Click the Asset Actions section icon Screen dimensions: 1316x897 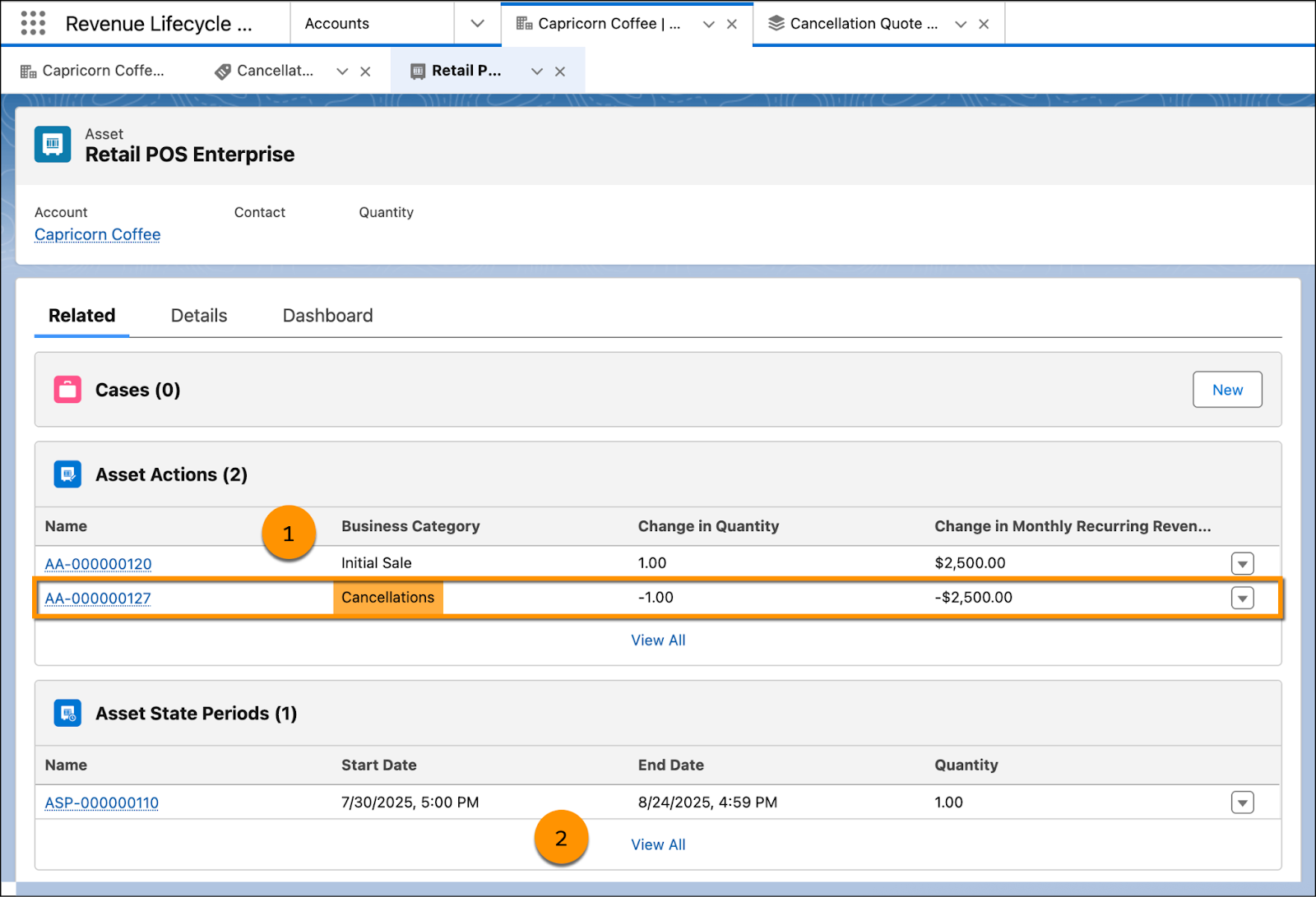[67, 474]
